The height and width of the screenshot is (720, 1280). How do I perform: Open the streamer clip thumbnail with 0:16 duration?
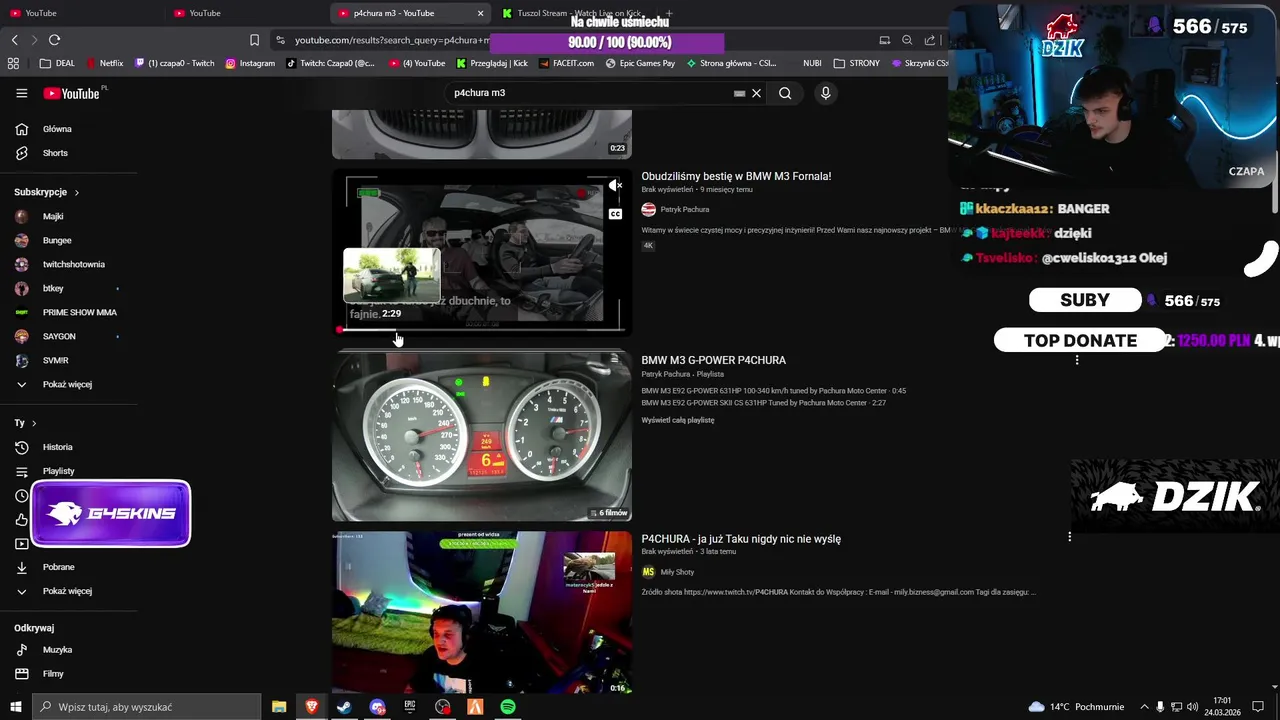click(482, 612)
